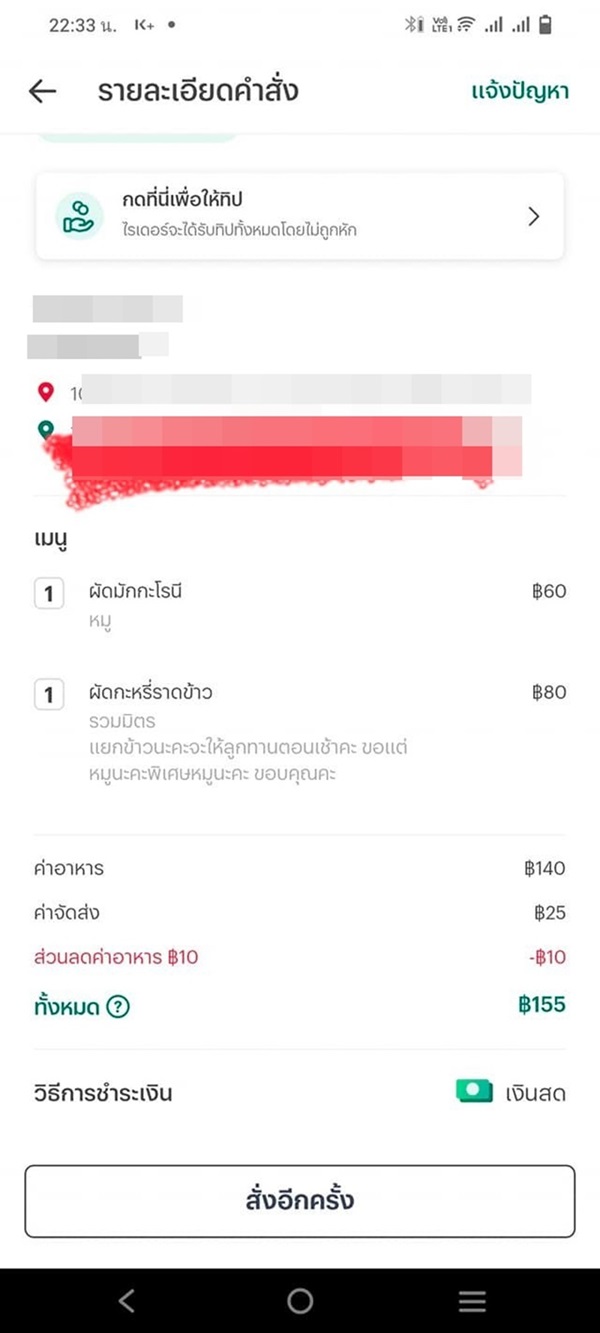Viewport: 600px width, 1333px height.
Task: Tap the ฿155 total amount
Action: pyautogui.click(x=541, y=1006)
